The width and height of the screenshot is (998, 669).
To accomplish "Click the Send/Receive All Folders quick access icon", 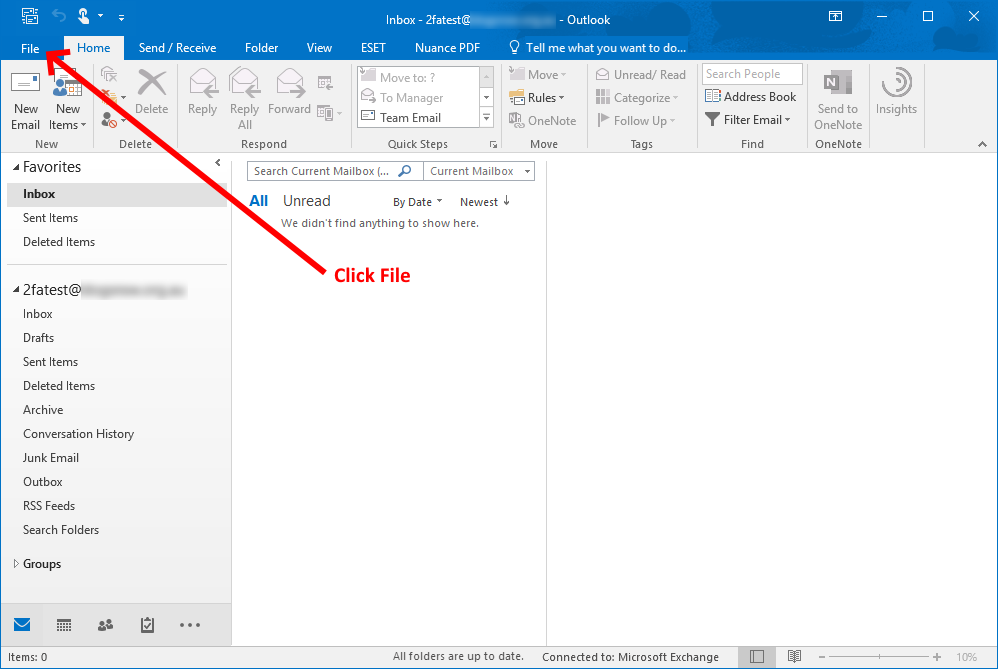I will click(29, 16).
